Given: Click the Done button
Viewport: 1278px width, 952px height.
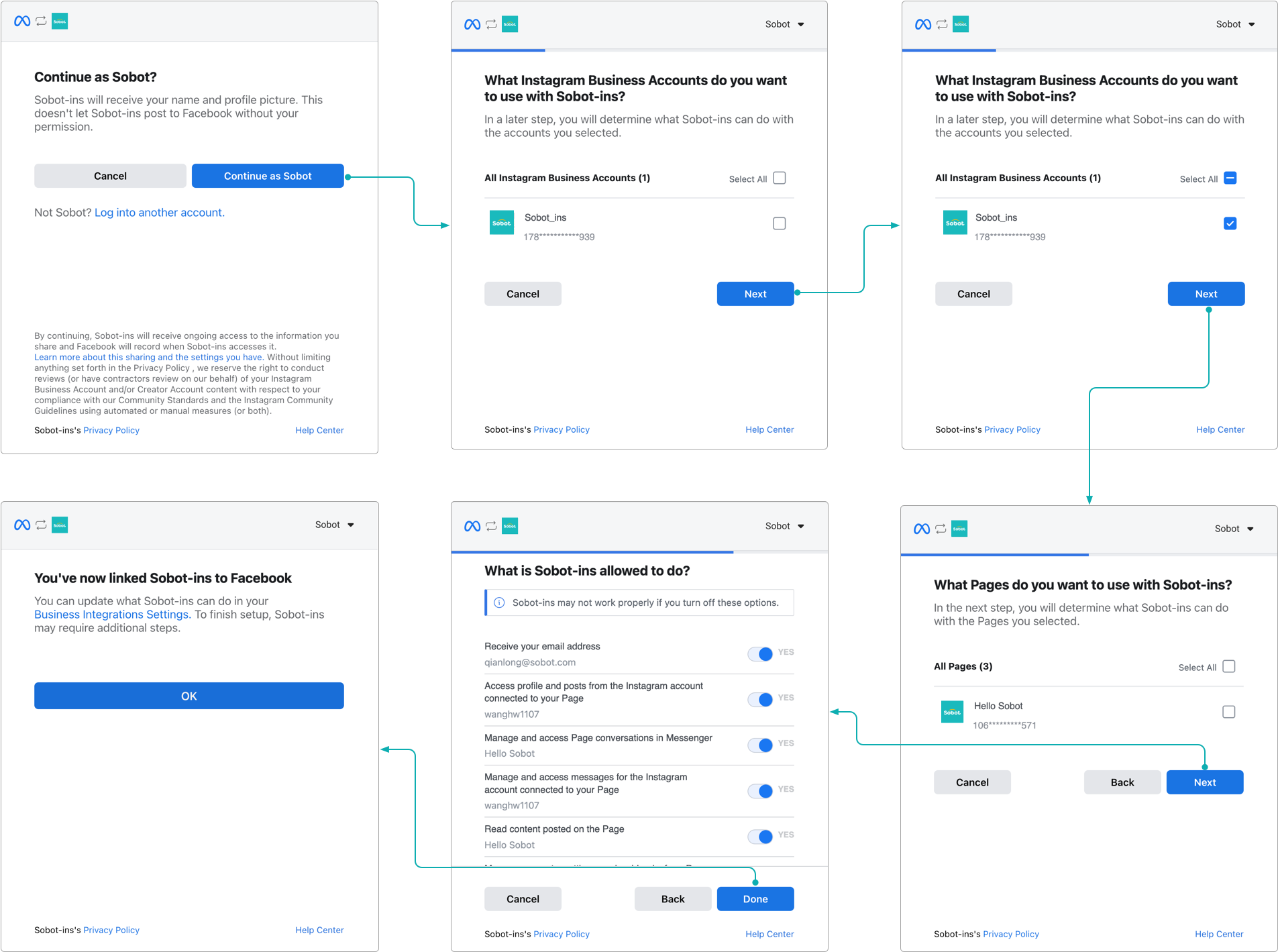Looking at the screenshot, I should tap(755, 899).
